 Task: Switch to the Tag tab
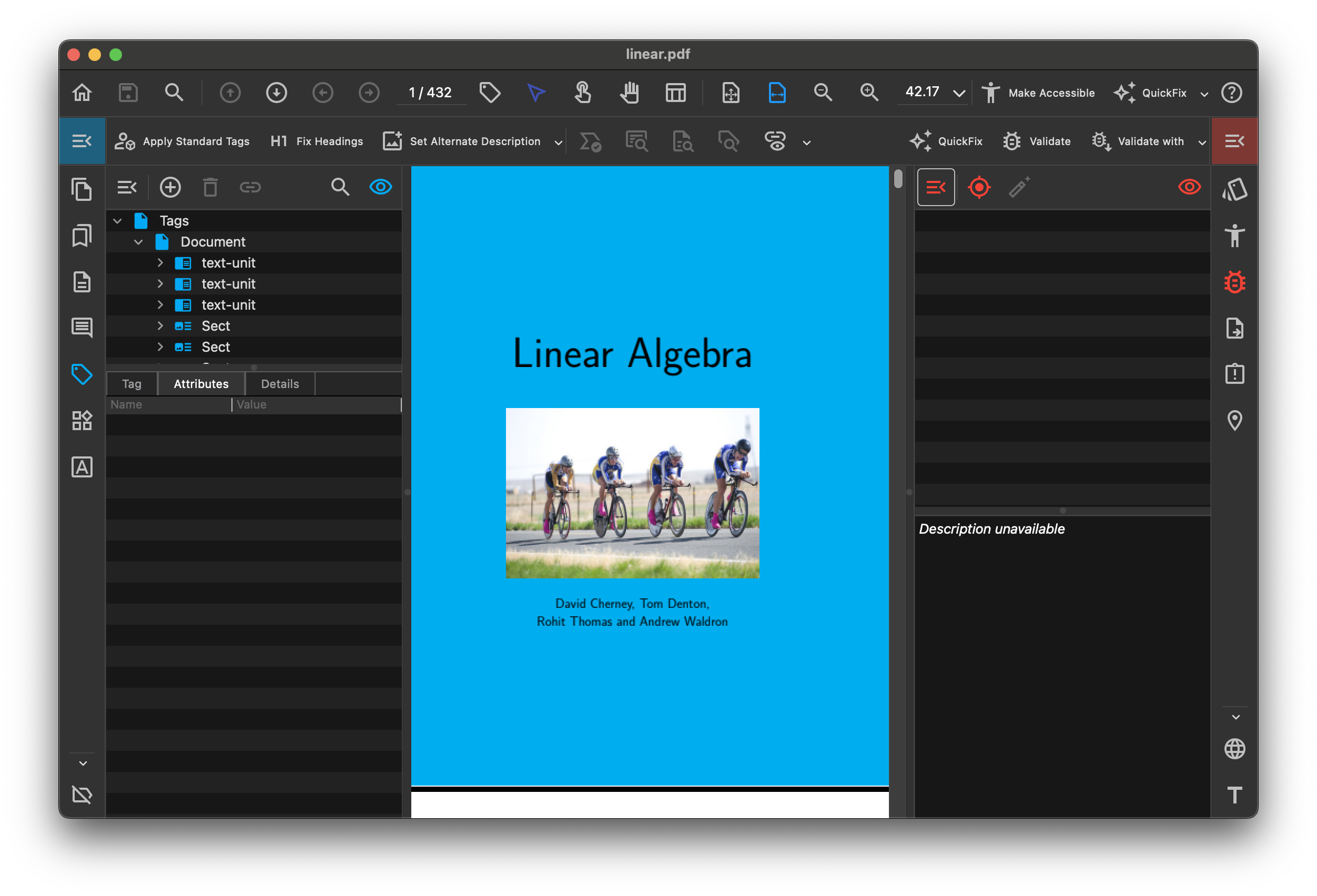pyautogui.click(x=131, y=384)
